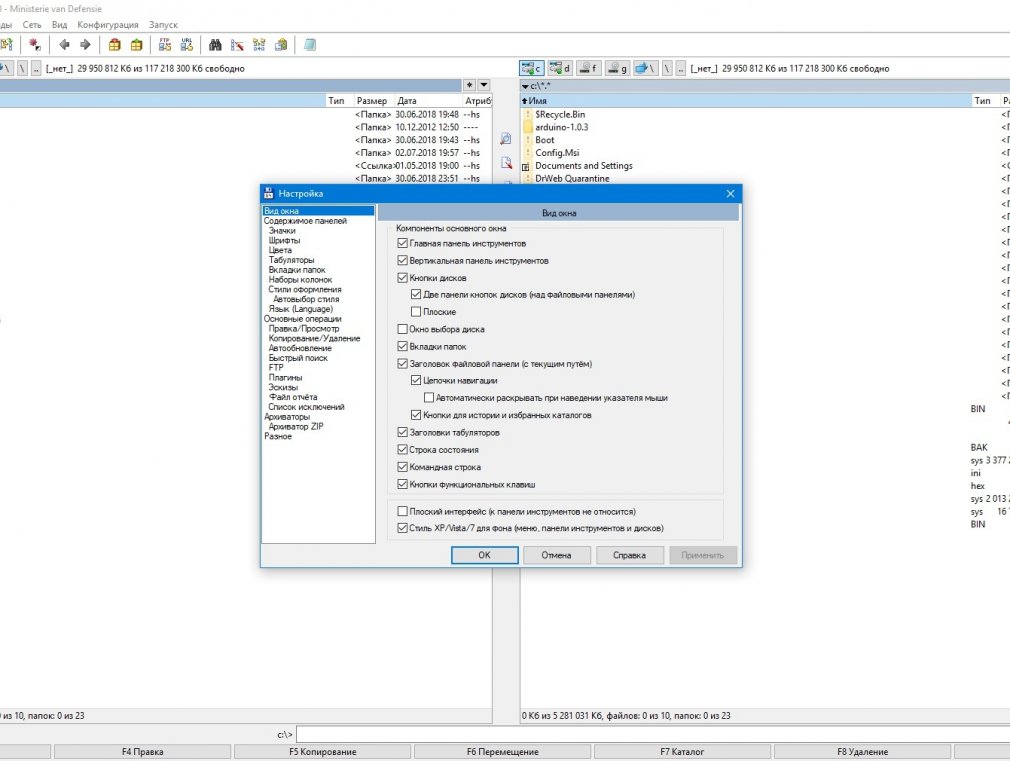Click the network neighborhood drive button in right panel

(645, 68)
